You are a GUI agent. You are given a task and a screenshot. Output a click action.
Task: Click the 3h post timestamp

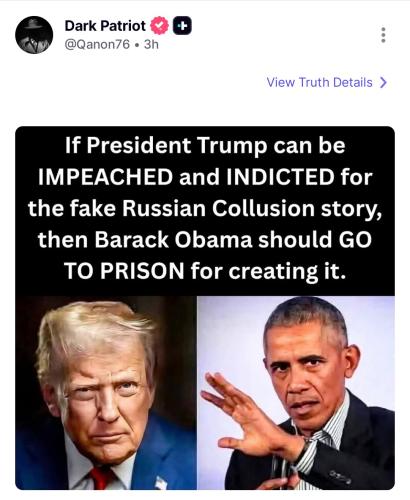(151, 44)
